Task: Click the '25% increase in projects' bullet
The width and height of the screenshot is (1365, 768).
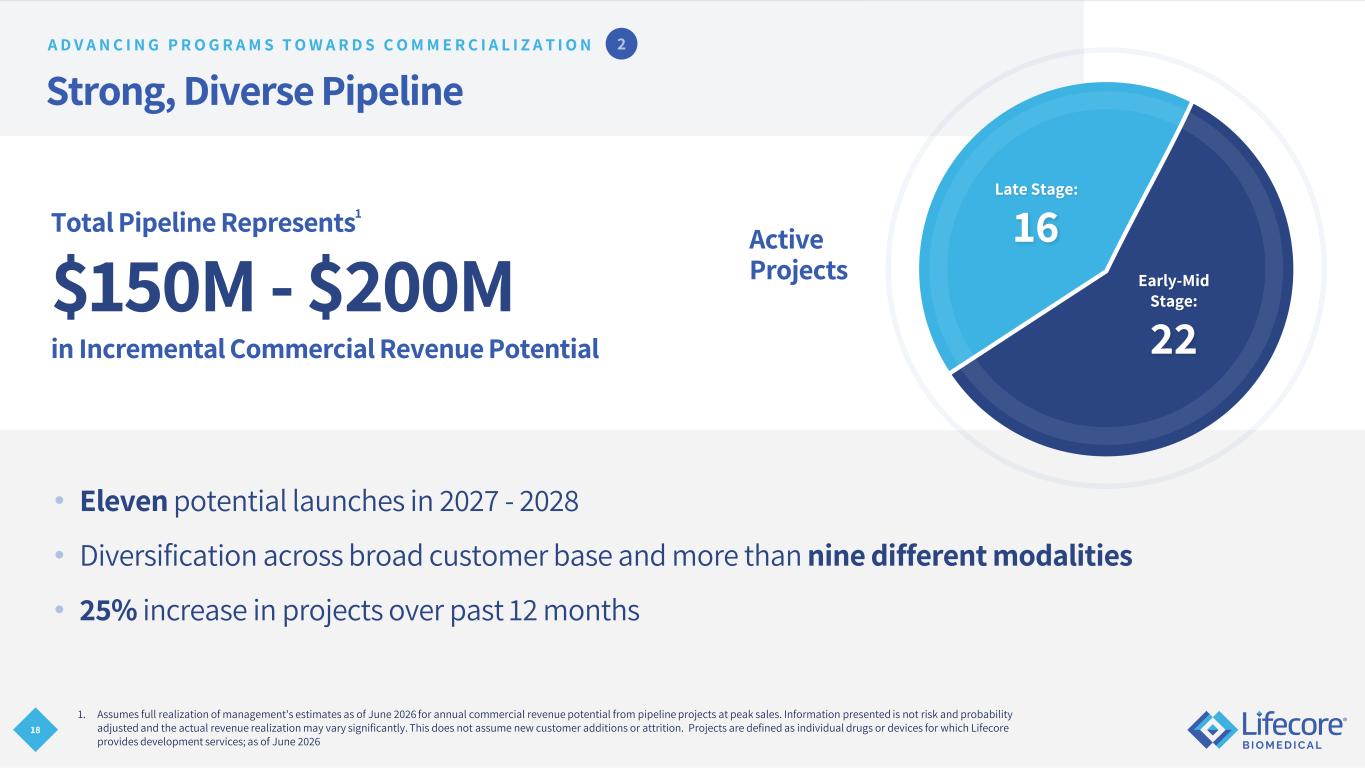Action: click(359, 610)
